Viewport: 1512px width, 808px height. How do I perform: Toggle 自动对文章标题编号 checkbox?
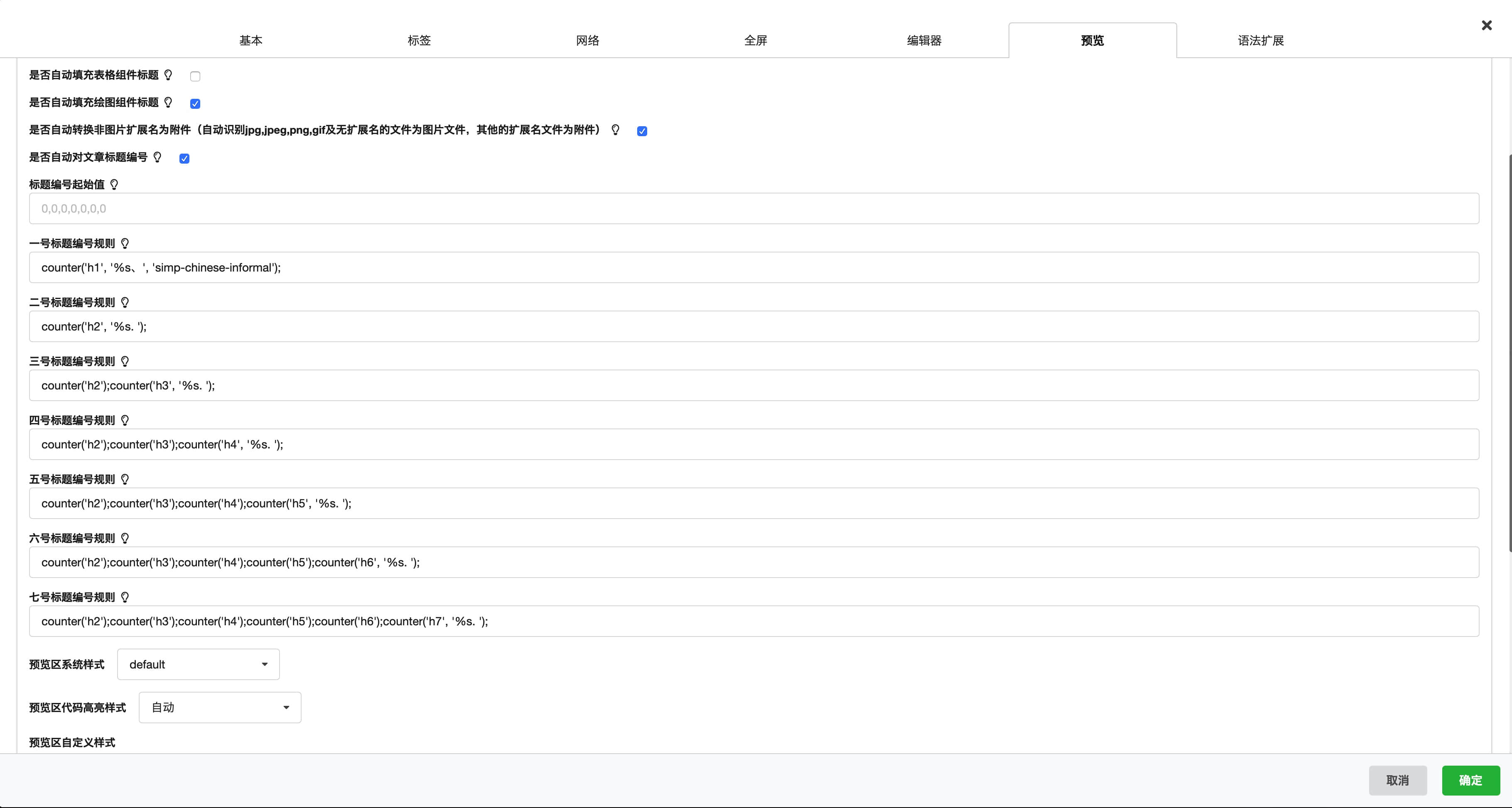coord(184,159)
